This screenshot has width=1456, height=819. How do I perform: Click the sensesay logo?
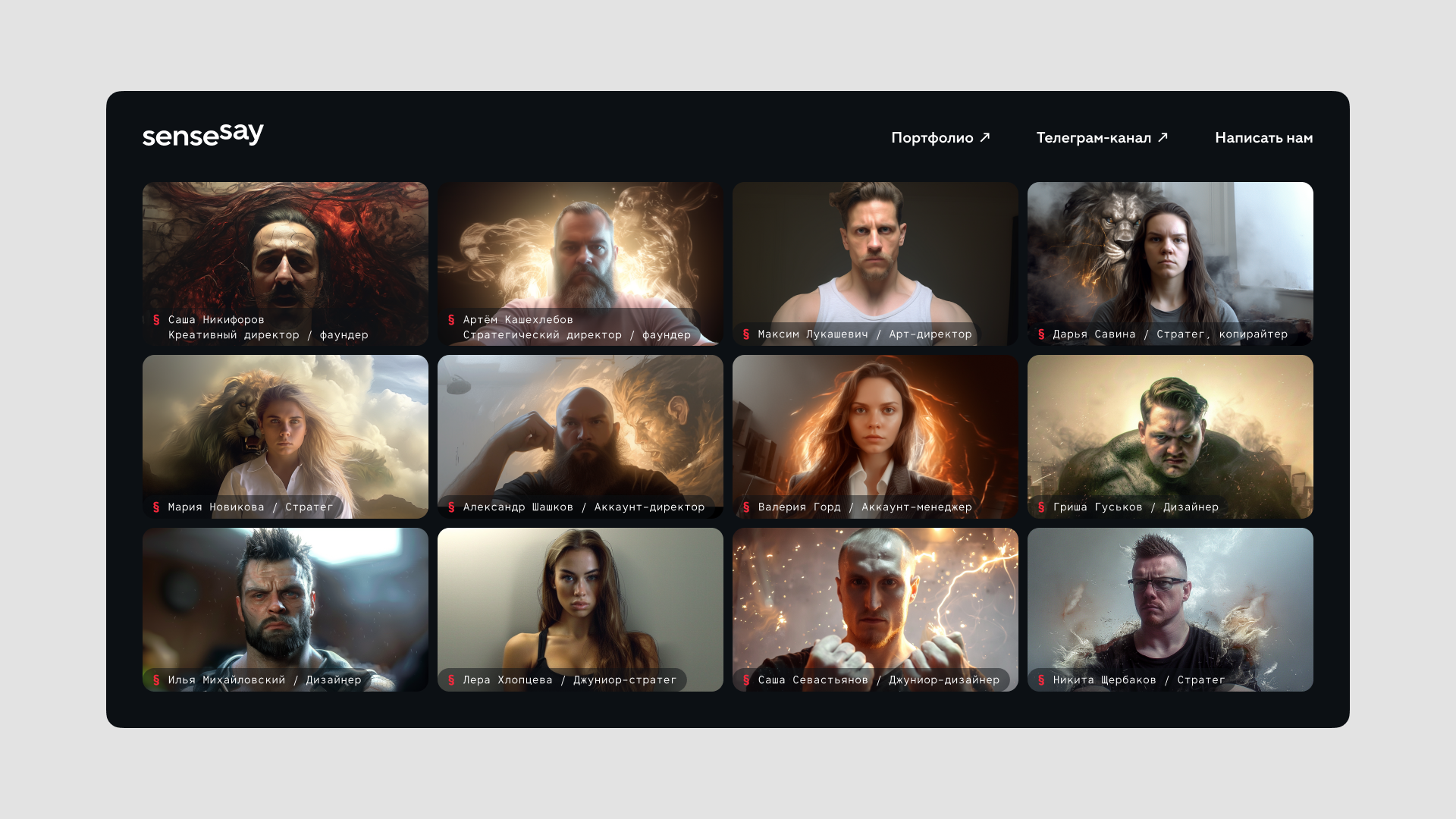point(202,134)
